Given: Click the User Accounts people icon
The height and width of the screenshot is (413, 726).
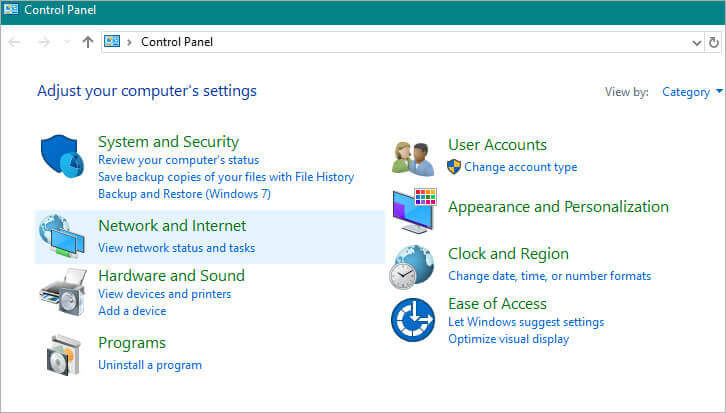Looking at the screenshot, I should point(413,159).
